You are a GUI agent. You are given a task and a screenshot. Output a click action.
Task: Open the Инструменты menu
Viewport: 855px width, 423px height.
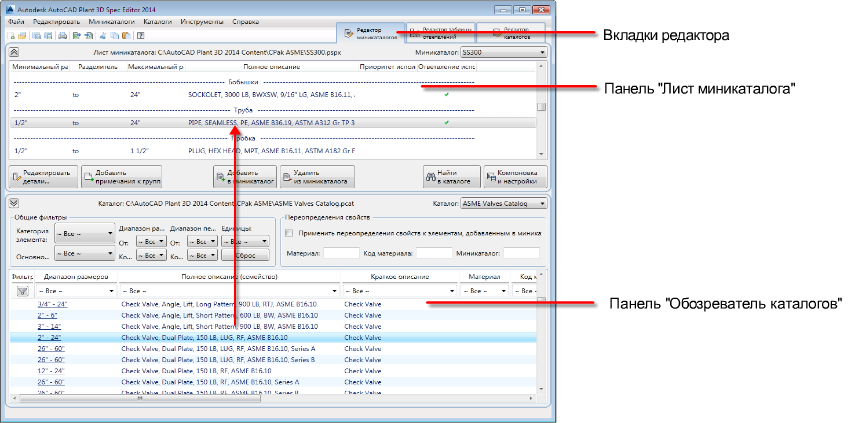(202, 22)
